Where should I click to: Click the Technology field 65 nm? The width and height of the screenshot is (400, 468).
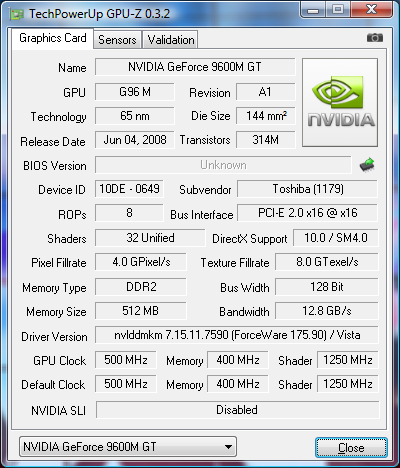[135, 116]
